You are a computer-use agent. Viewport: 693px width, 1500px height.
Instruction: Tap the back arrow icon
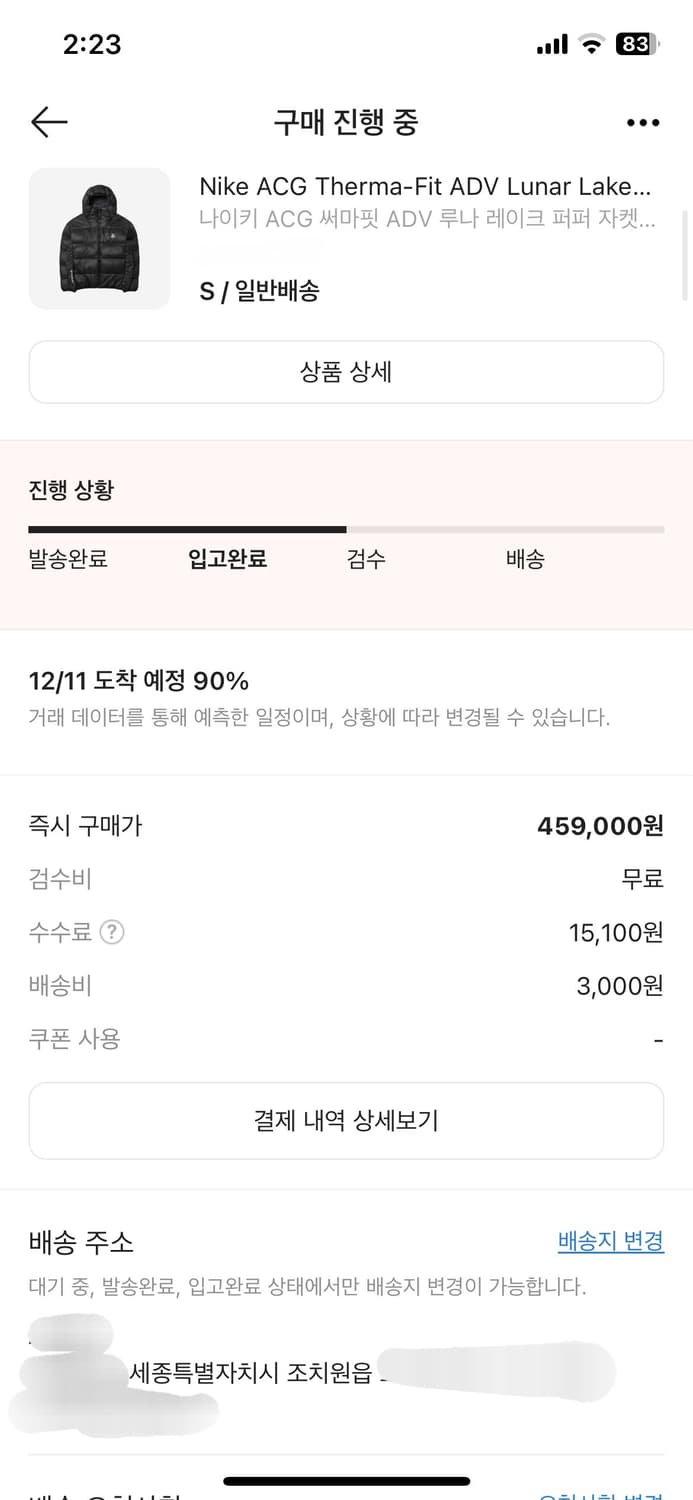pyautogui.click(x=49, y=122)
